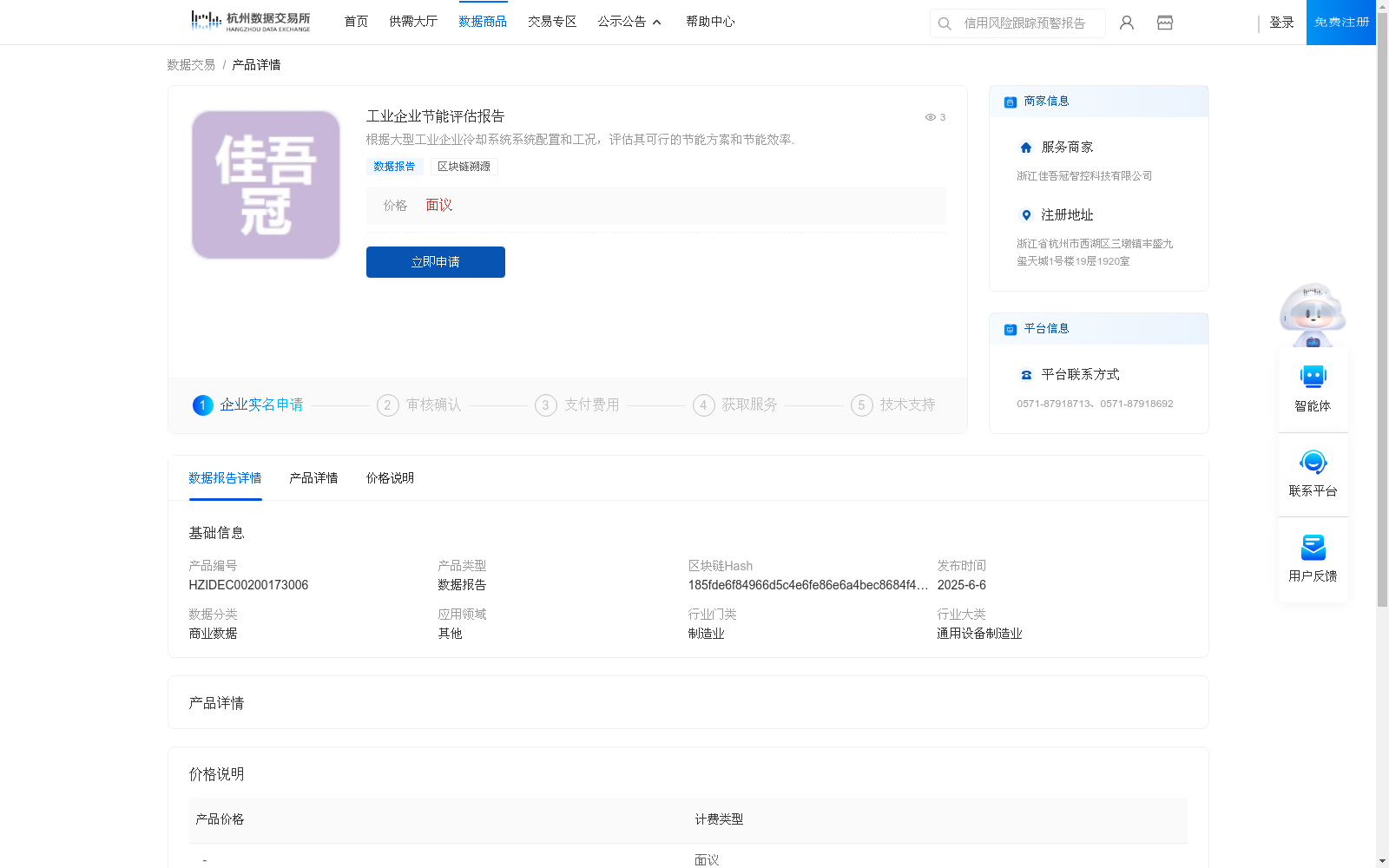Click the 区块链溯源 tag
The image size is (1389, 868).
(x=464, y=167)
